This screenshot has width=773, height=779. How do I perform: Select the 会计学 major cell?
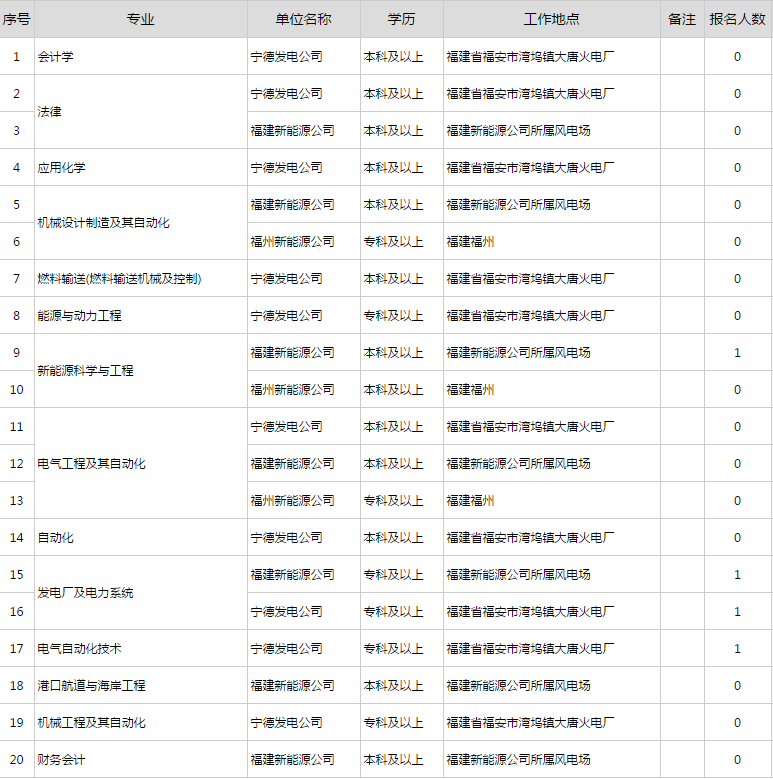55,57
